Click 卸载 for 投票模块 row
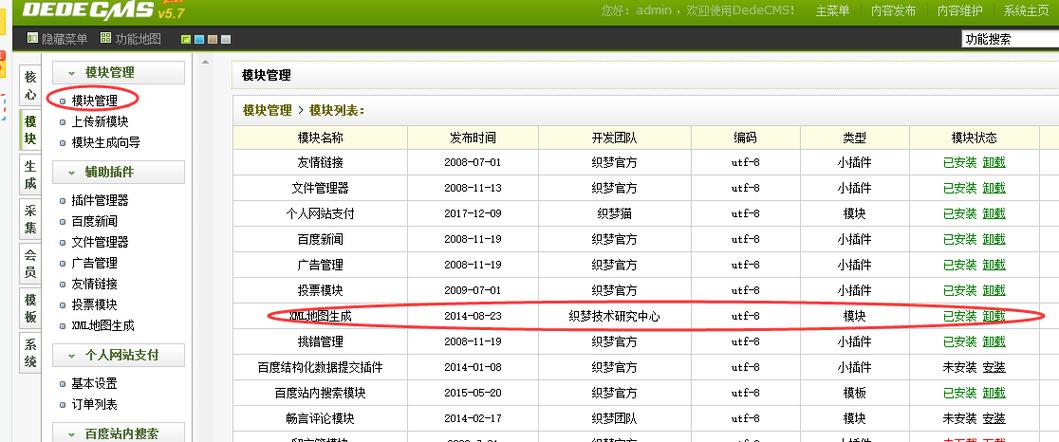Image resolution: width=1059 pixels, height=442 pixels. point(994,291)
